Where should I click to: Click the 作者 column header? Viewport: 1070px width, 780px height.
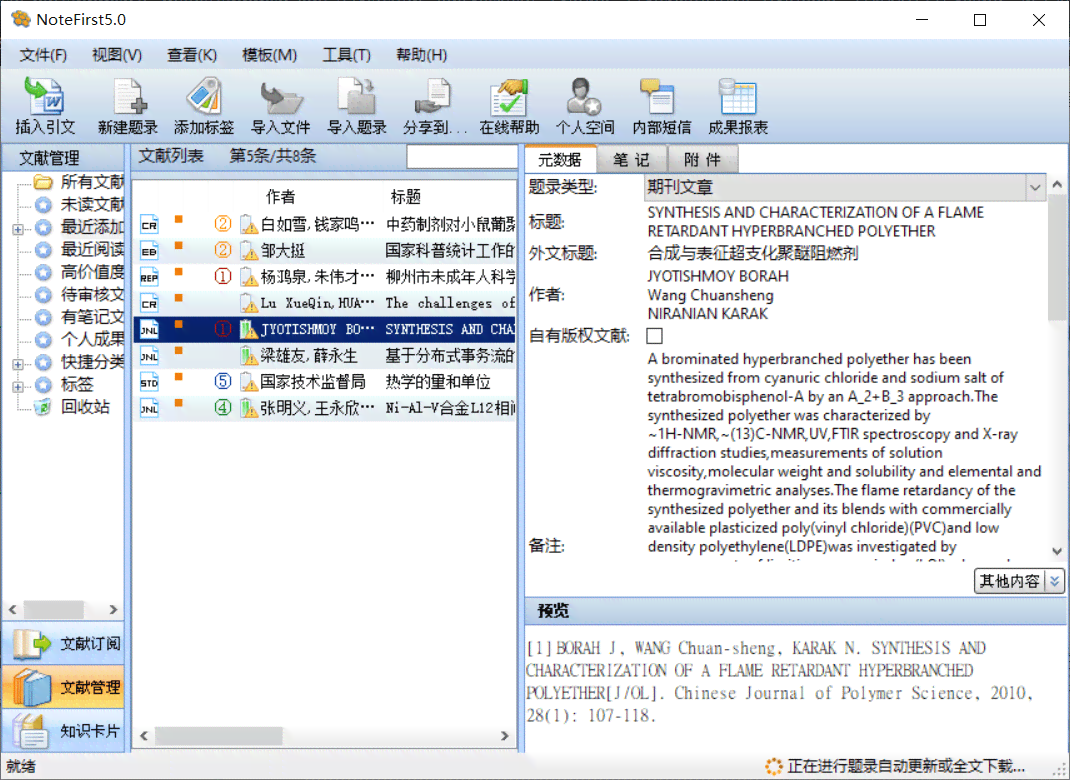point(280,197)
